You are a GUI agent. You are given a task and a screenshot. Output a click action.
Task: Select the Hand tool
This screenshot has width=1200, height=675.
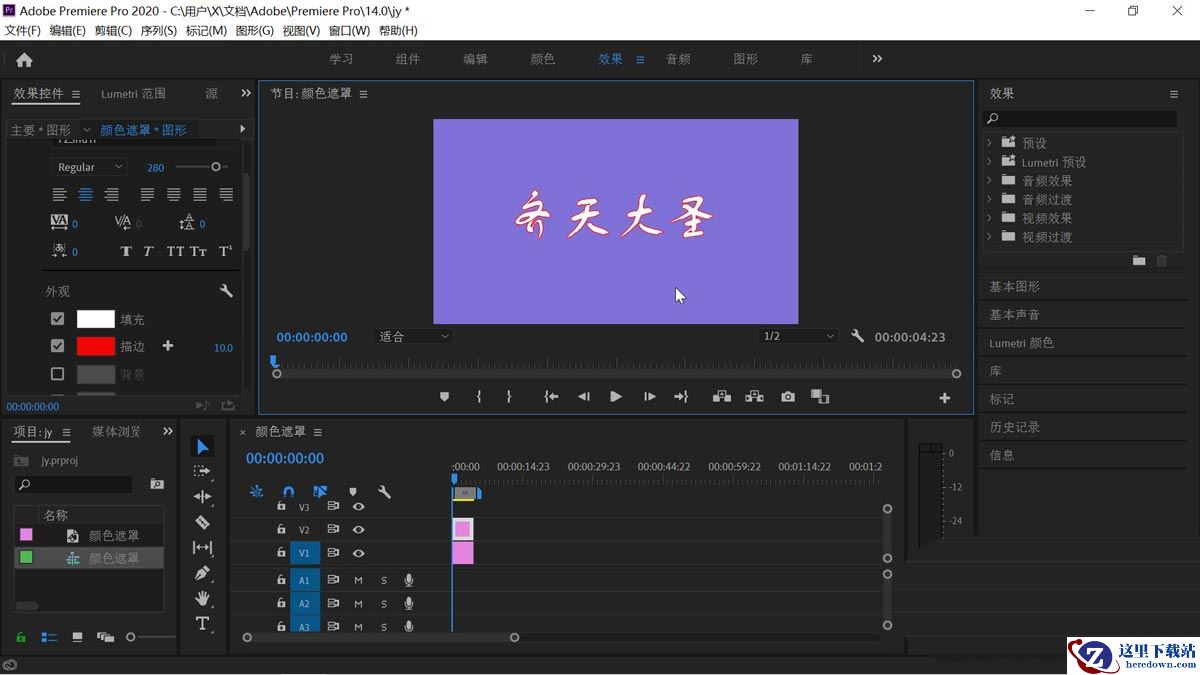point(202,598)
